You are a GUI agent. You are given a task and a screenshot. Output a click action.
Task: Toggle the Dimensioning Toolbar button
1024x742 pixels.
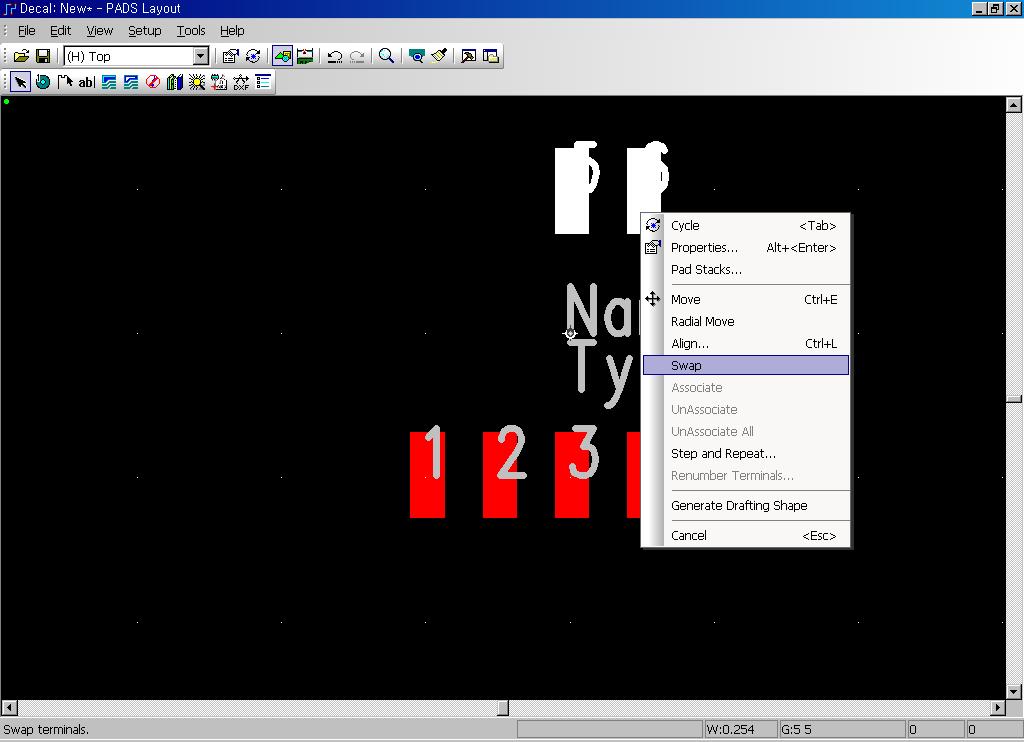[x=305, y=56]
